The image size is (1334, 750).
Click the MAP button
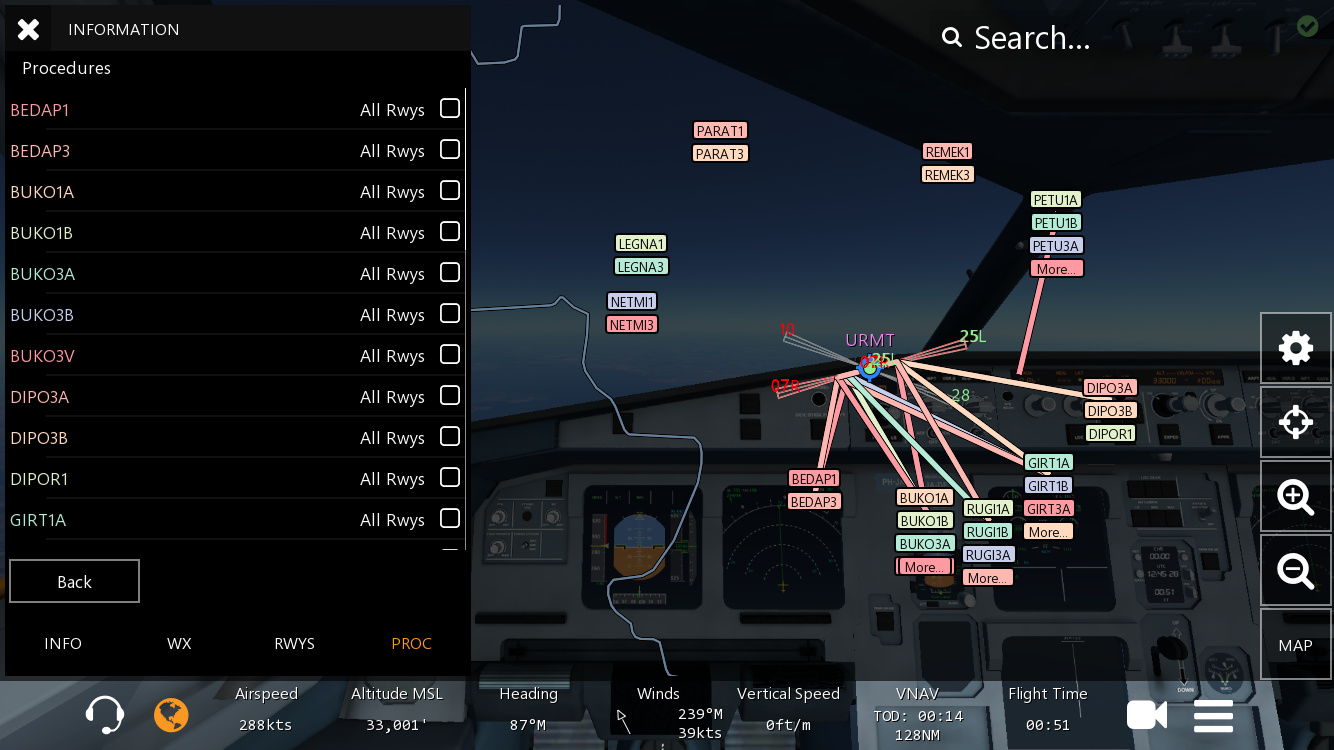click(x=1295, y=645)
